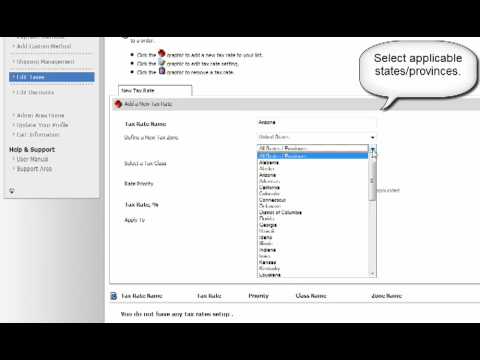Open Add Custom Method in the sidebar
Screen dimensions: 480x360
[44, 46]
